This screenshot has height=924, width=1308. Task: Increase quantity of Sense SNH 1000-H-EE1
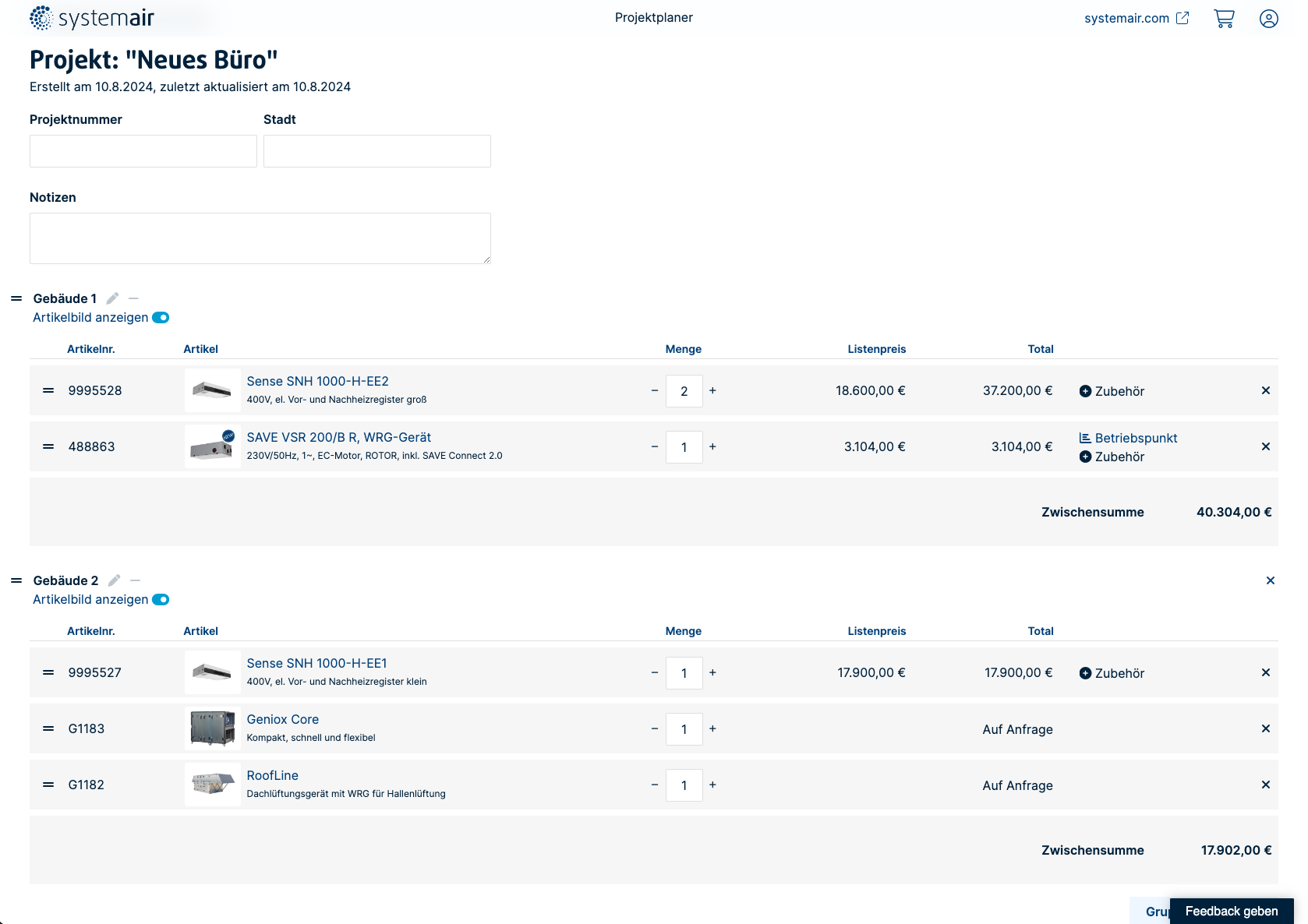tap(712, 672)
